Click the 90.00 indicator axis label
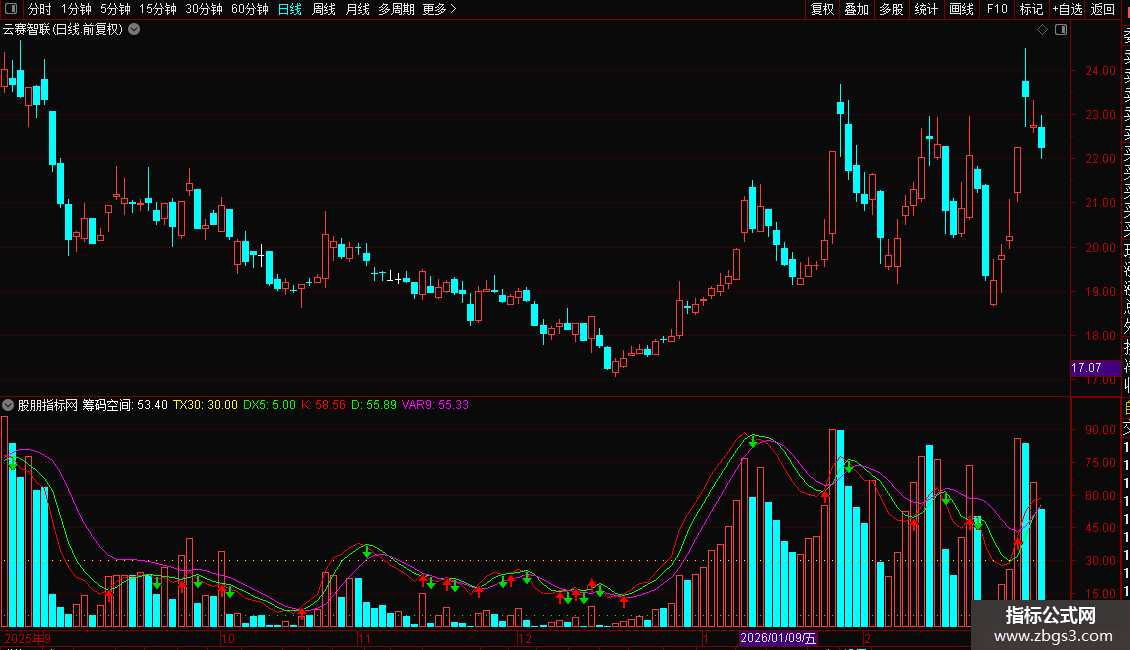This screenshot has height=650, width=1130. click(x=1100, y=429)
